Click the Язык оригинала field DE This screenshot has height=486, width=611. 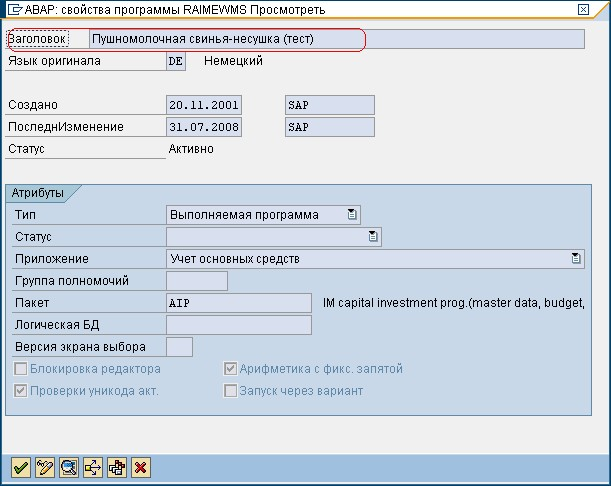tap(176, 61)
